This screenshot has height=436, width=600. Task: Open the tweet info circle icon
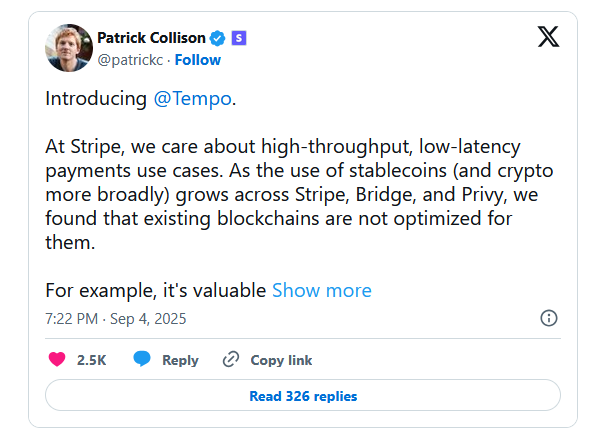pyautogui.click(x=549, y=318)
